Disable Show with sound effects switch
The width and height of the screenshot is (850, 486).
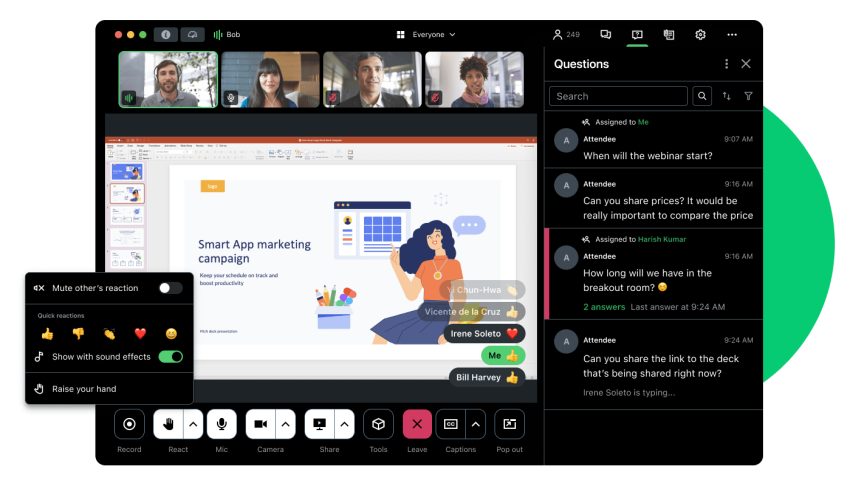pos(170,357)
